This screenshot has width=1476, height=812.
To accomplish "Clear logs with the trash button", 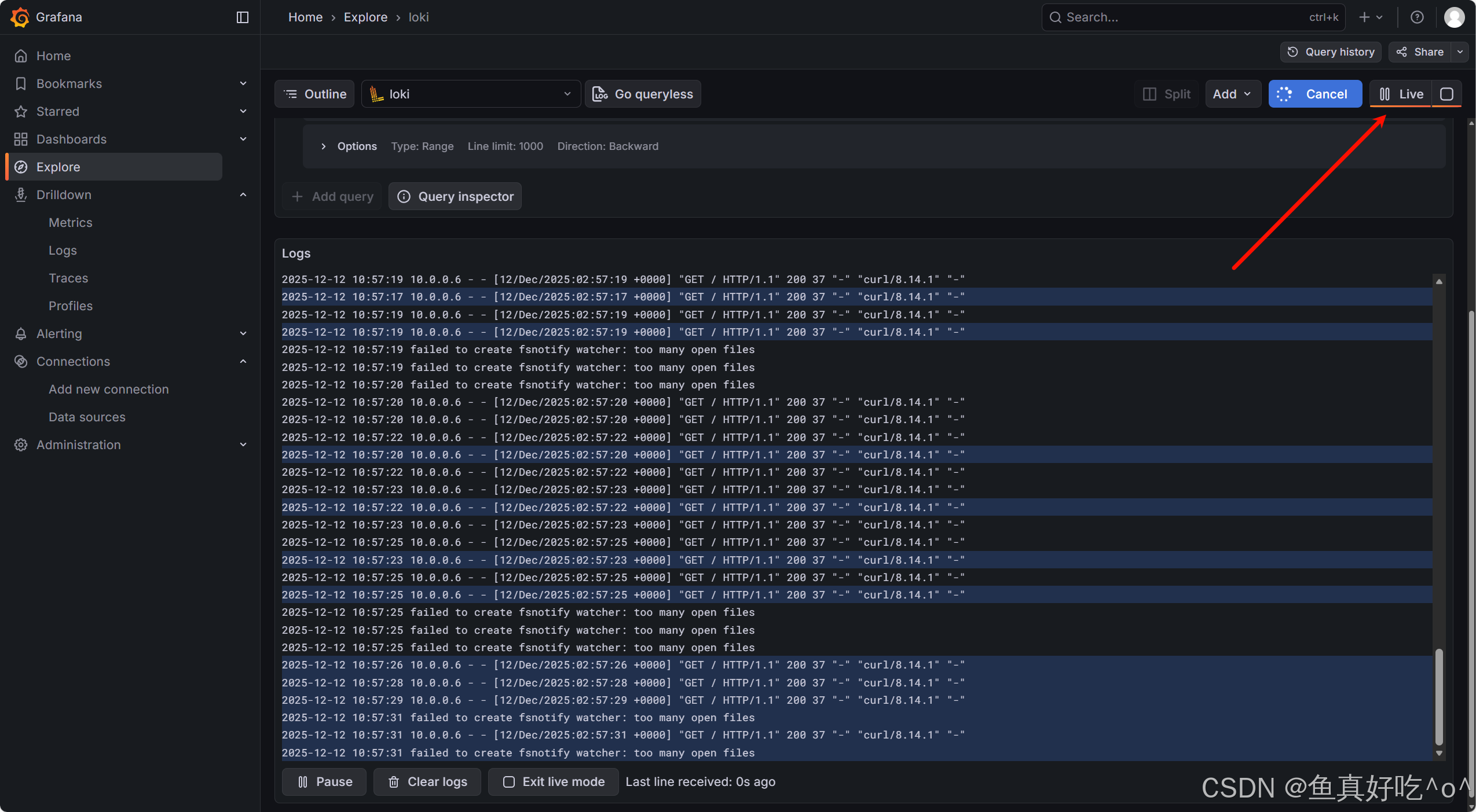I will pyautogui.click(x=427, y=782).
